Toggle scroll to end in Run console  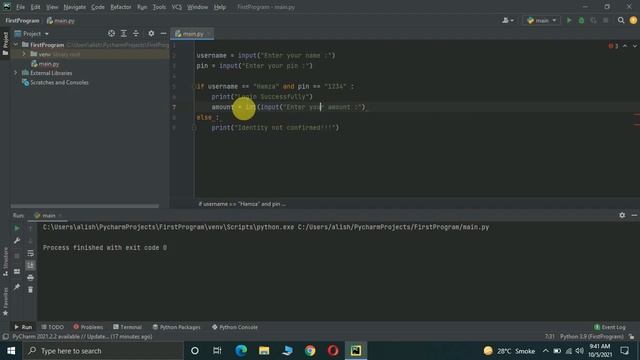31,266
